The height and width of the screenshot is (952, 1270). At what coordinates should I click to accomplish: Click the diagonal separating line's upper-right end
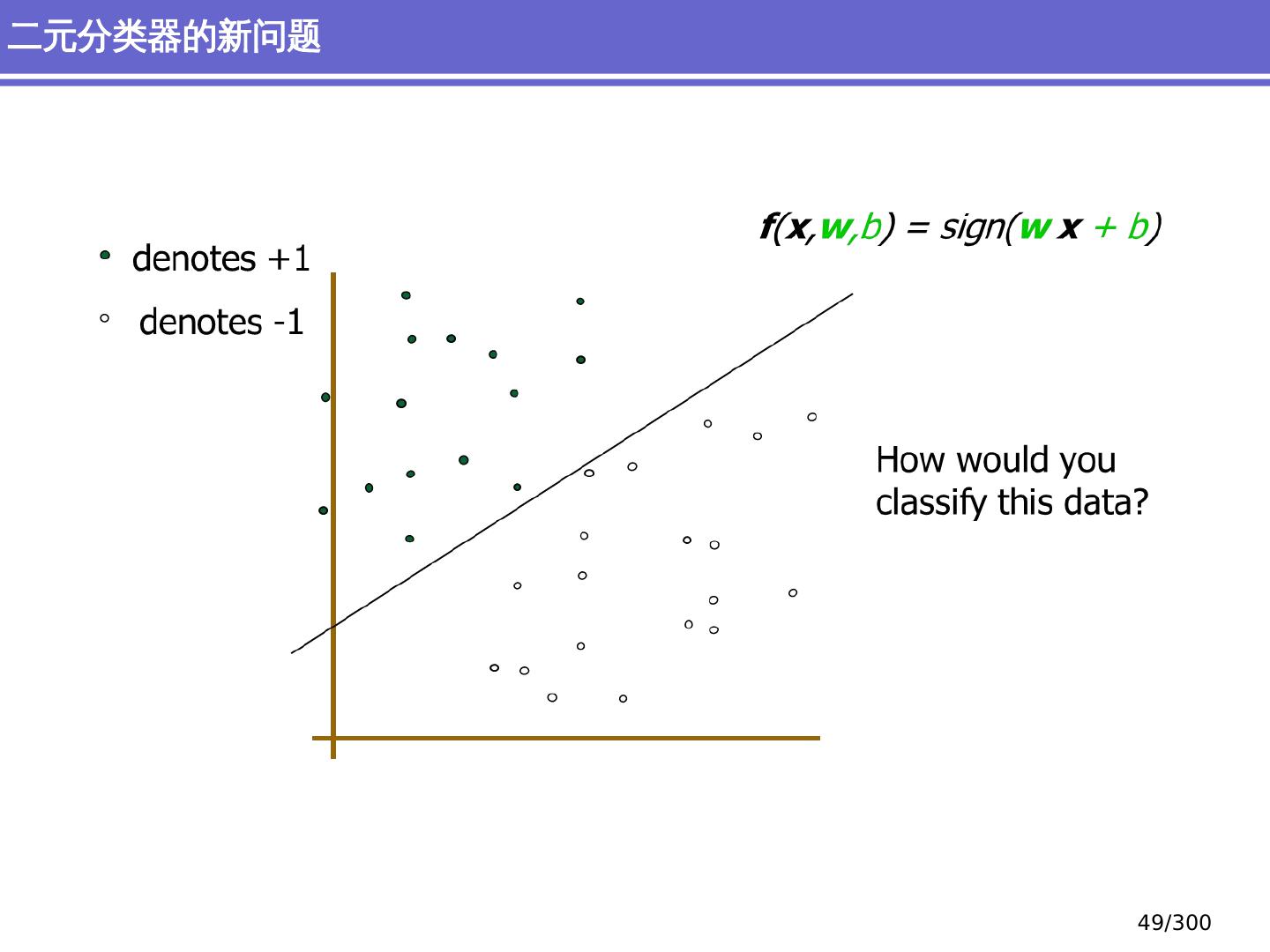pyautogui.click(x=847, y=297)
